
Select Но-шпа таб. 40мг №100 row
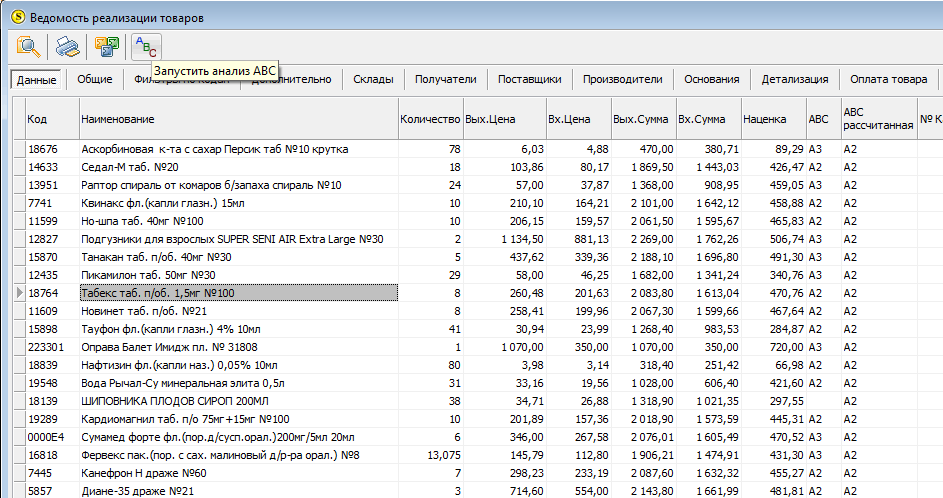click(x=478, y=221)
